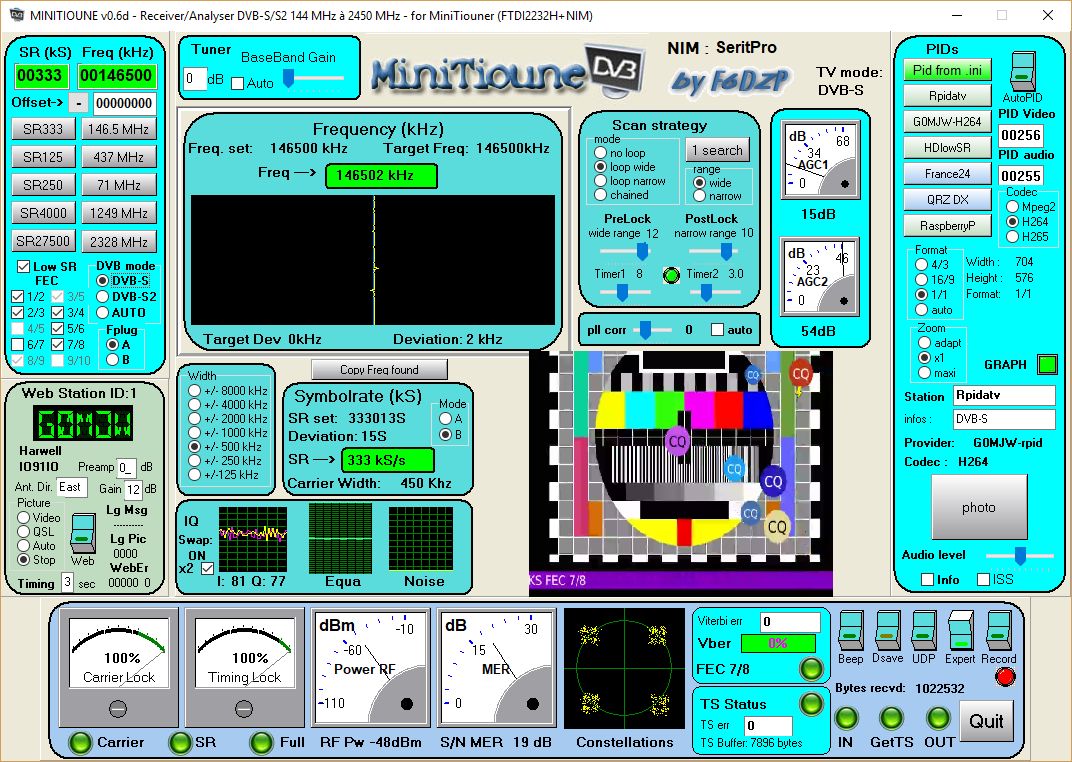Click the red Record indicator LED
Screen dimensions: 1072x762
coord(1005,677)
